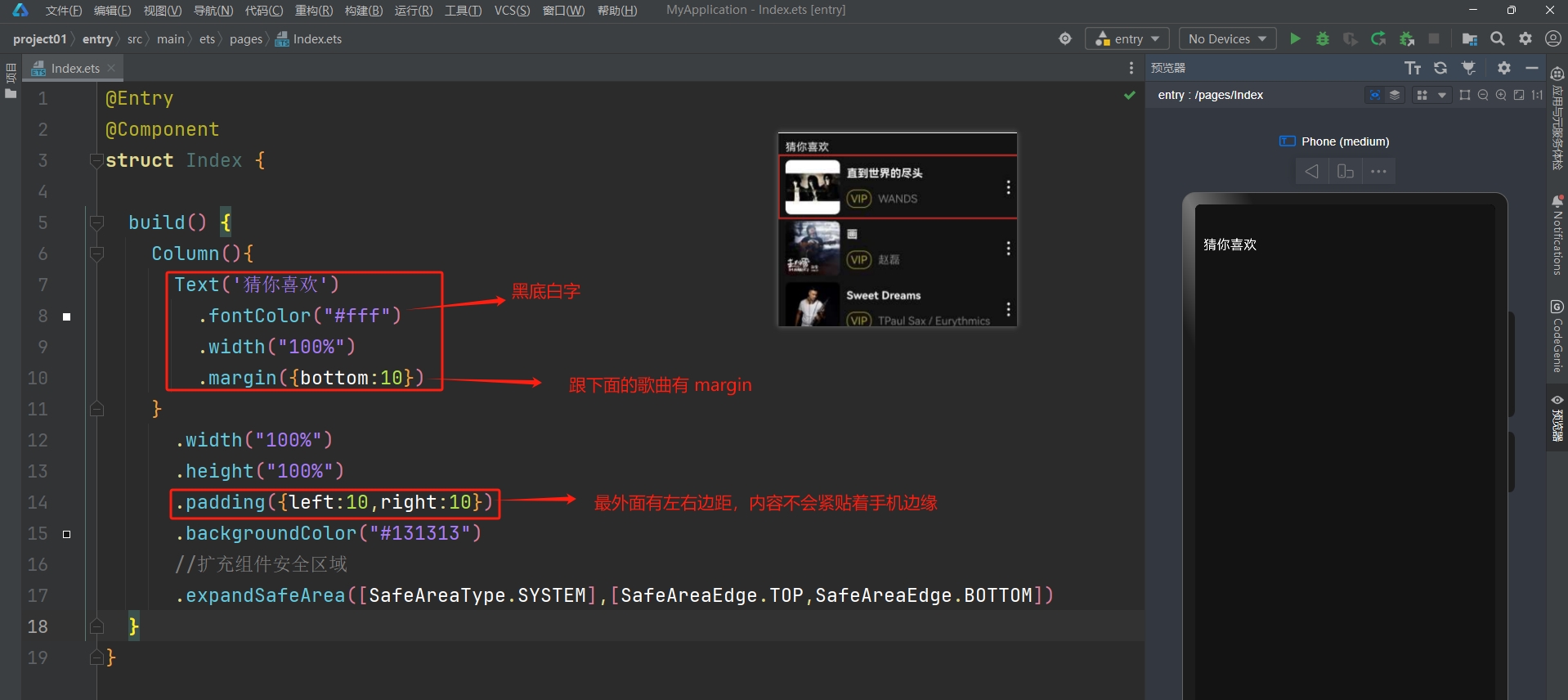This screenshot has height=700, width=1568.
Task: Rotate the preview device orientation
Action: pyautogui.click(x=1345, y=171)
